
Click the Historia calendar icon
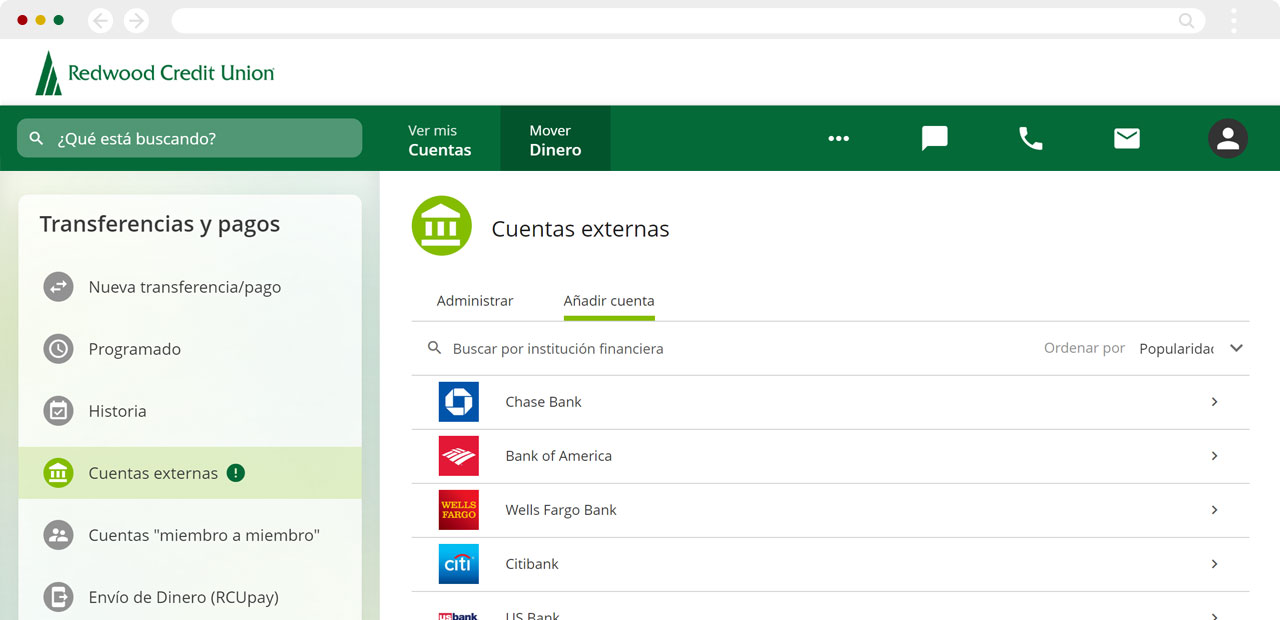(x=58, y=411)
